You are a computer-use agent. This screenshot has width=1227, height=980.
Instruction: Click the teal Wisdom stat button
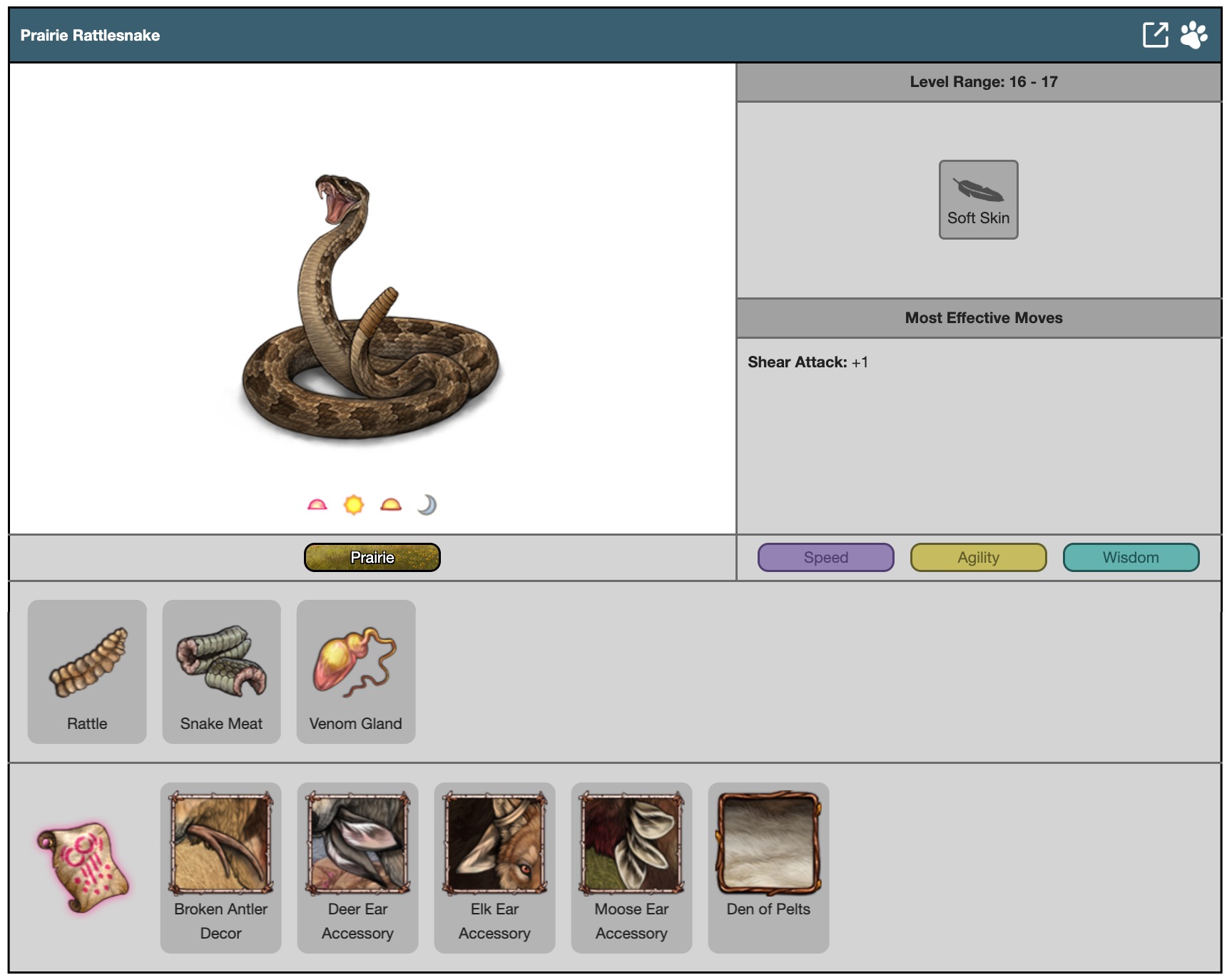click(x=1131, y=558)
